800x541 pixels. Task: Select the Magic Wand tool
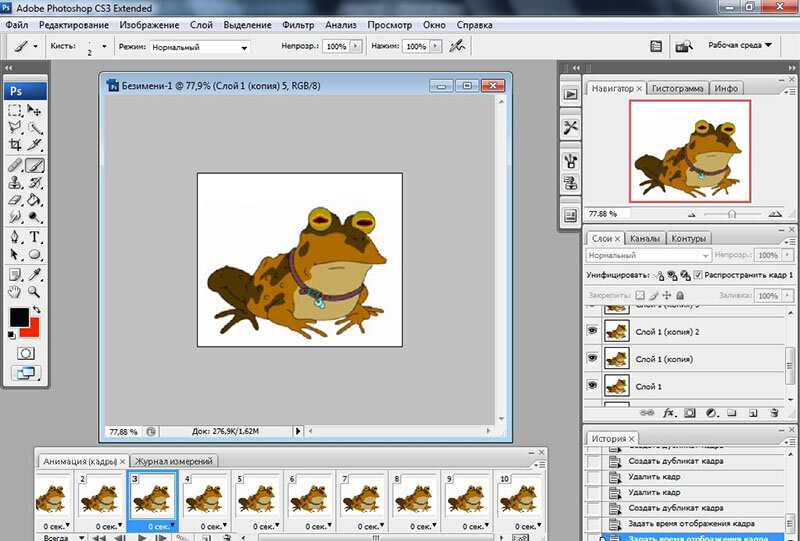34,128
